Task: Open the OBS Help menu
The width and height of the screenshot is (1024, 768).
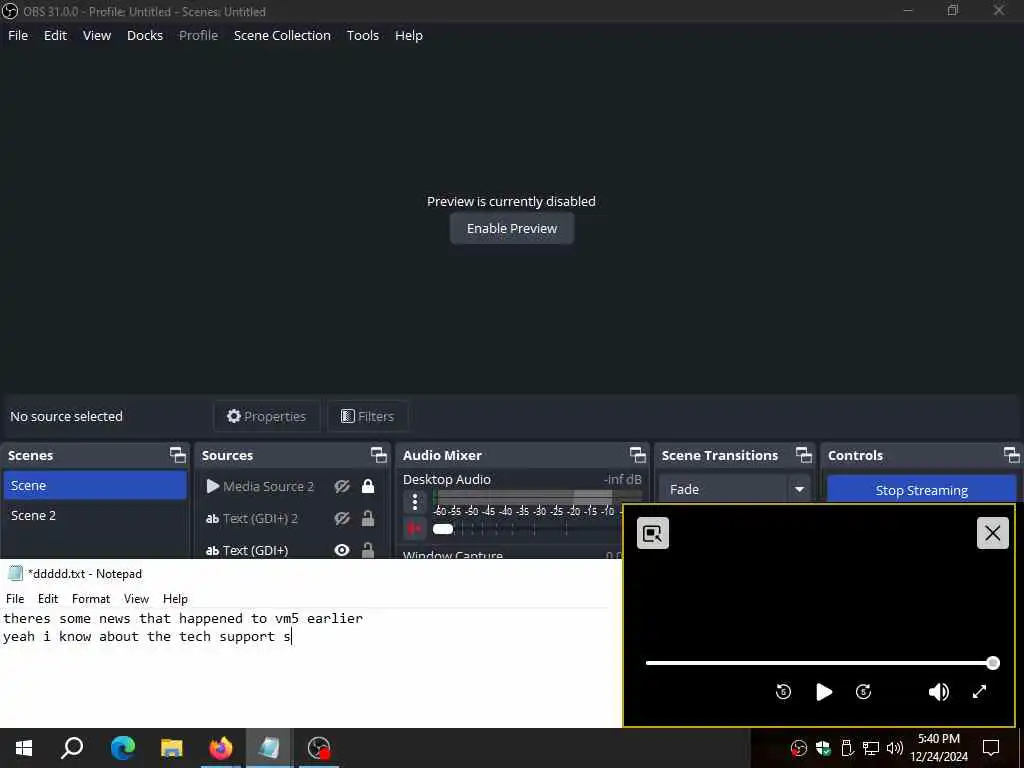Action: click(x=409, y=35)
